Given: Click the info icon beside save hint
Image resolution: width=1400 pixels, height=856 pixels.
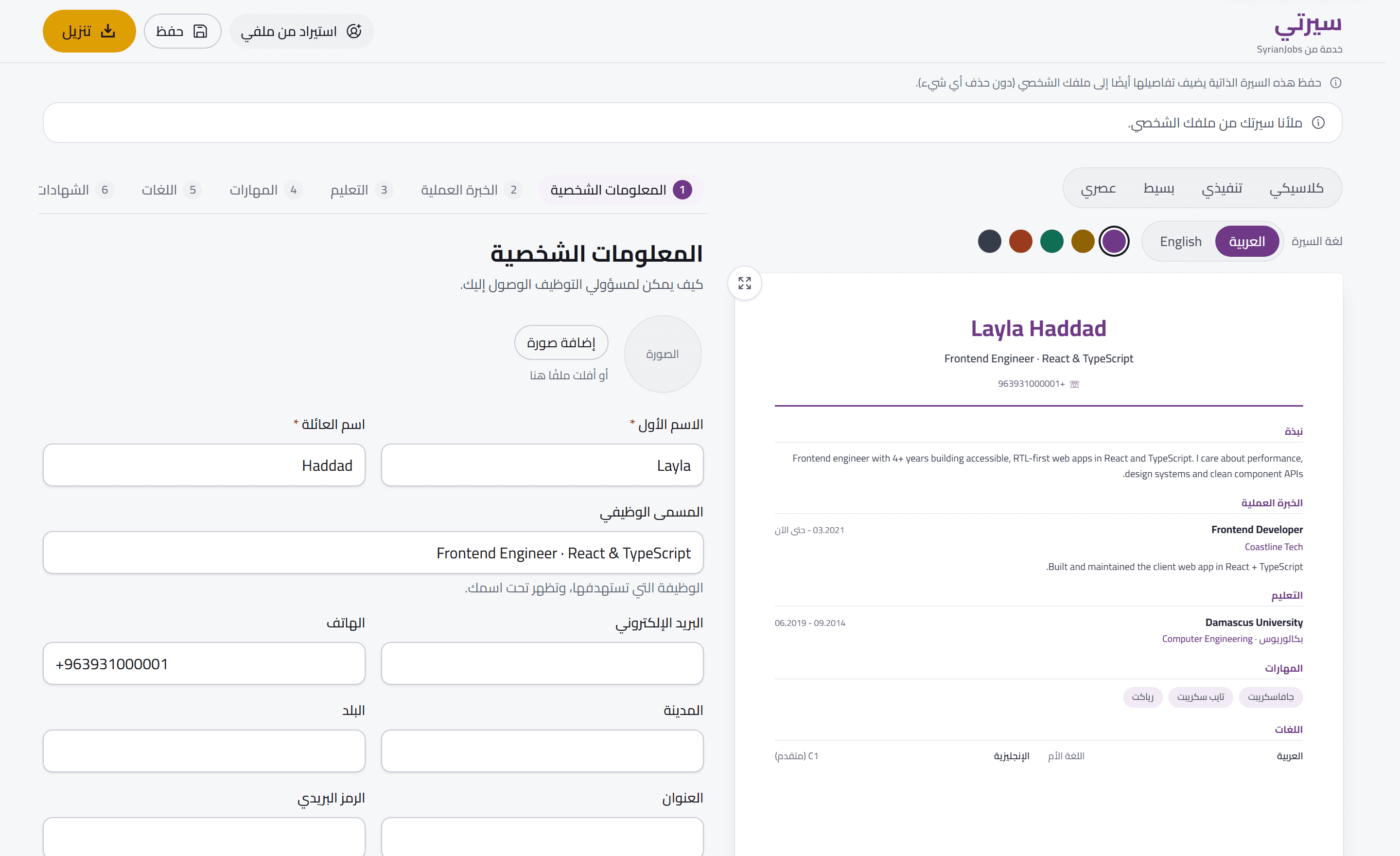Looking at the screenshot, I should (x=1336, y=83).
